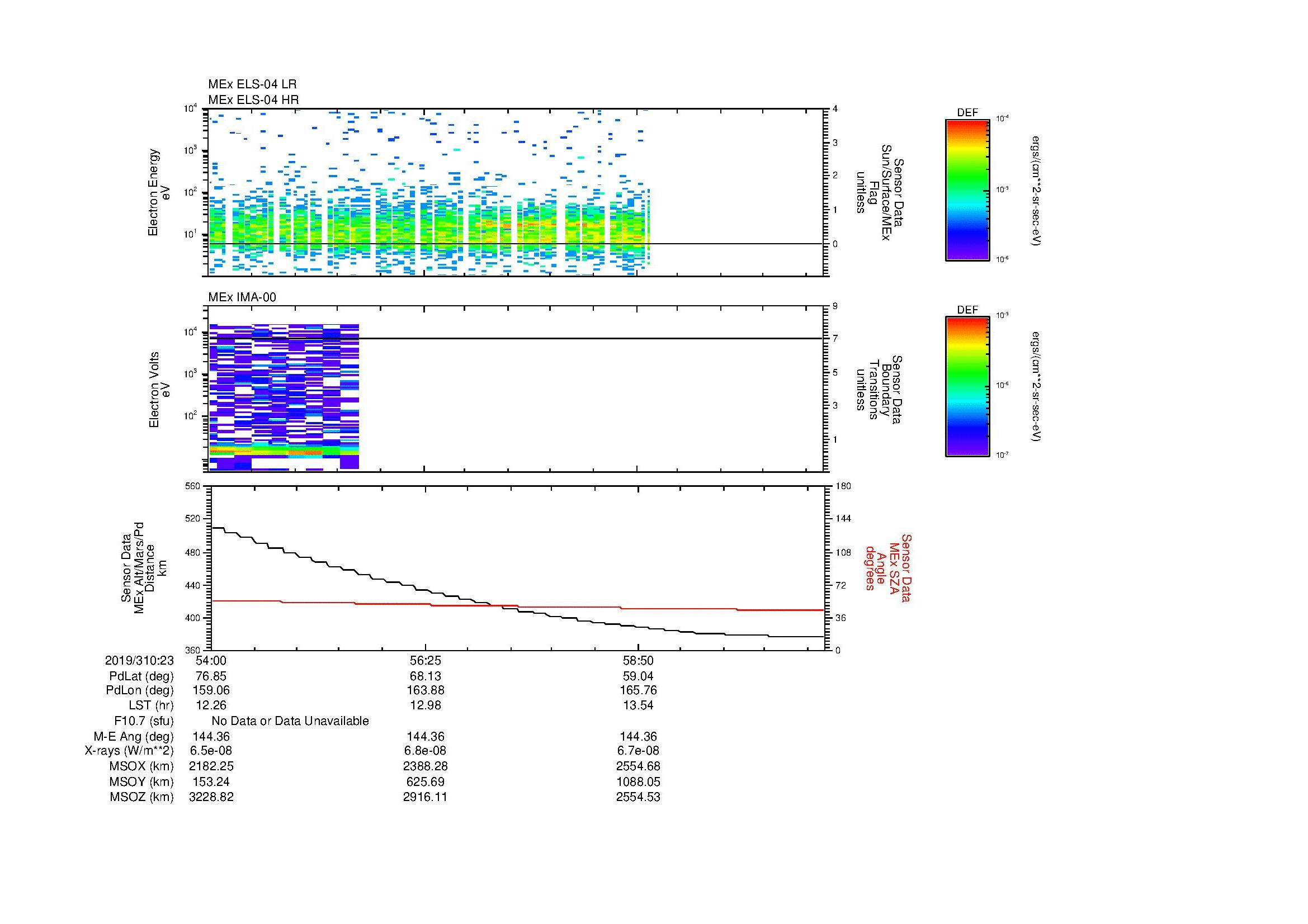Click the LST (hr) row label
Image resolution: width=1308 pixels, height=924 pixels.
pos(151,705)
